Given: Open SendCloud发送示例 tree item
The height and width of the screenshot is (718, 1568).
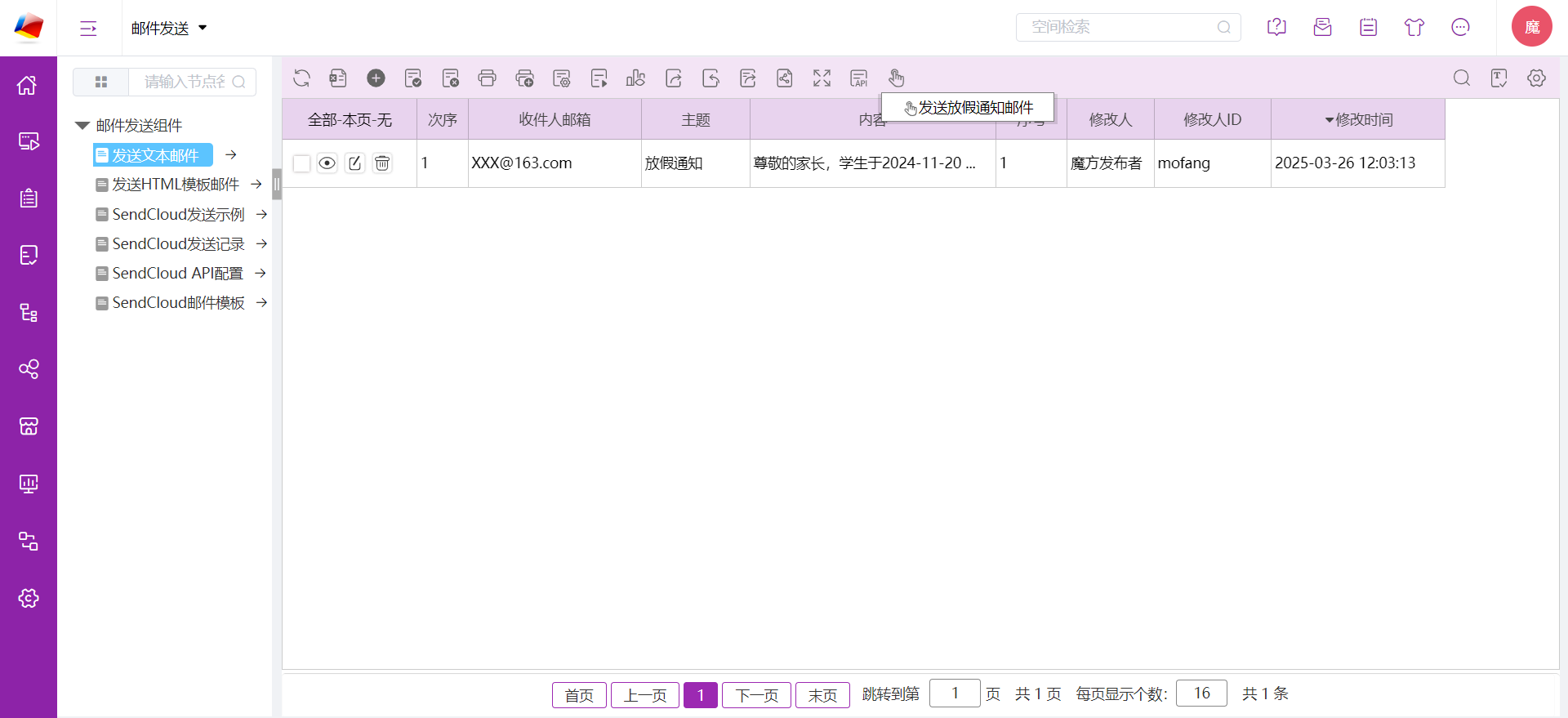Looking at the screenshot, I should pos(171,214).
